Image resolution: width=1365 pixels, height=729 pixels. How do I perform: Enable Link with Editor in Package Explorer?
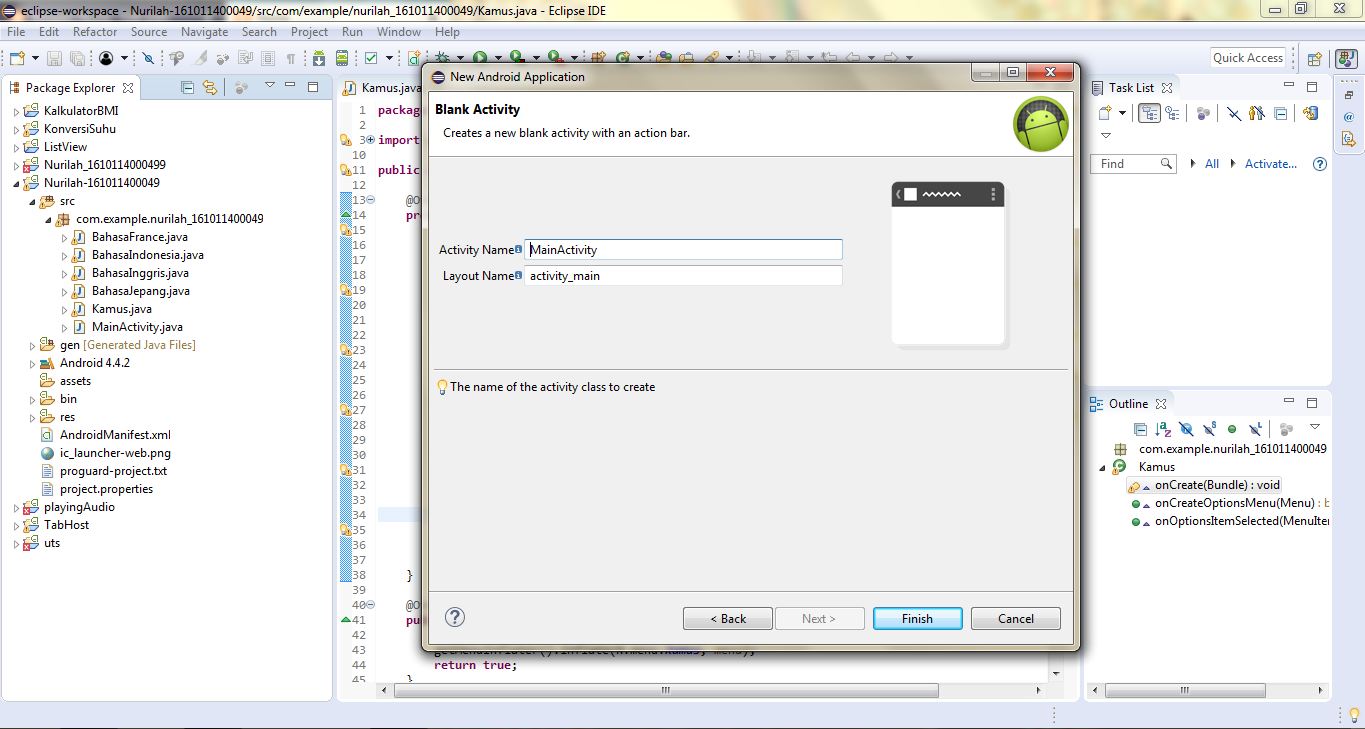[210, 88]
